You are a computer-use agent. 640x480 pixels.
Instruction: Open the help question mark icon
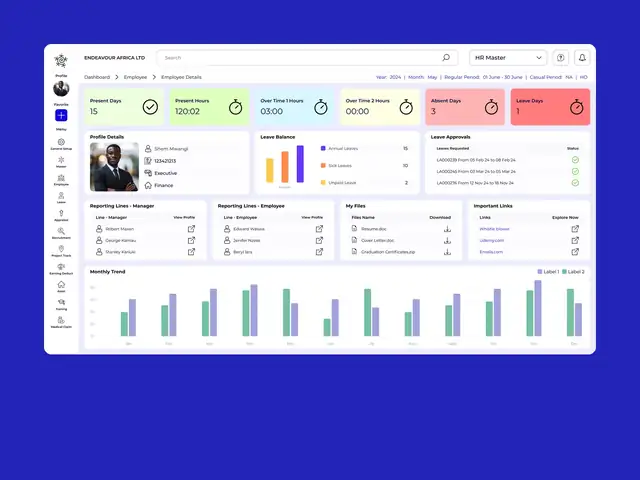[x=561, y=58]
